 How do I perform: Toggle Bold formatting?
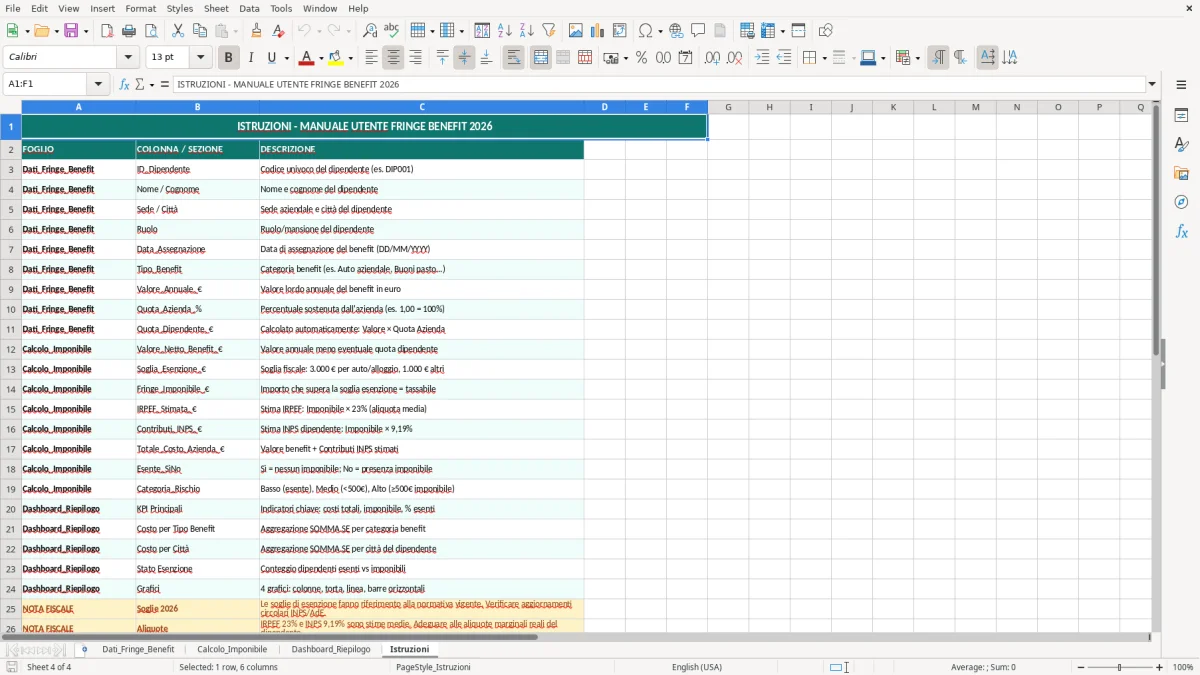click(228, 58)
